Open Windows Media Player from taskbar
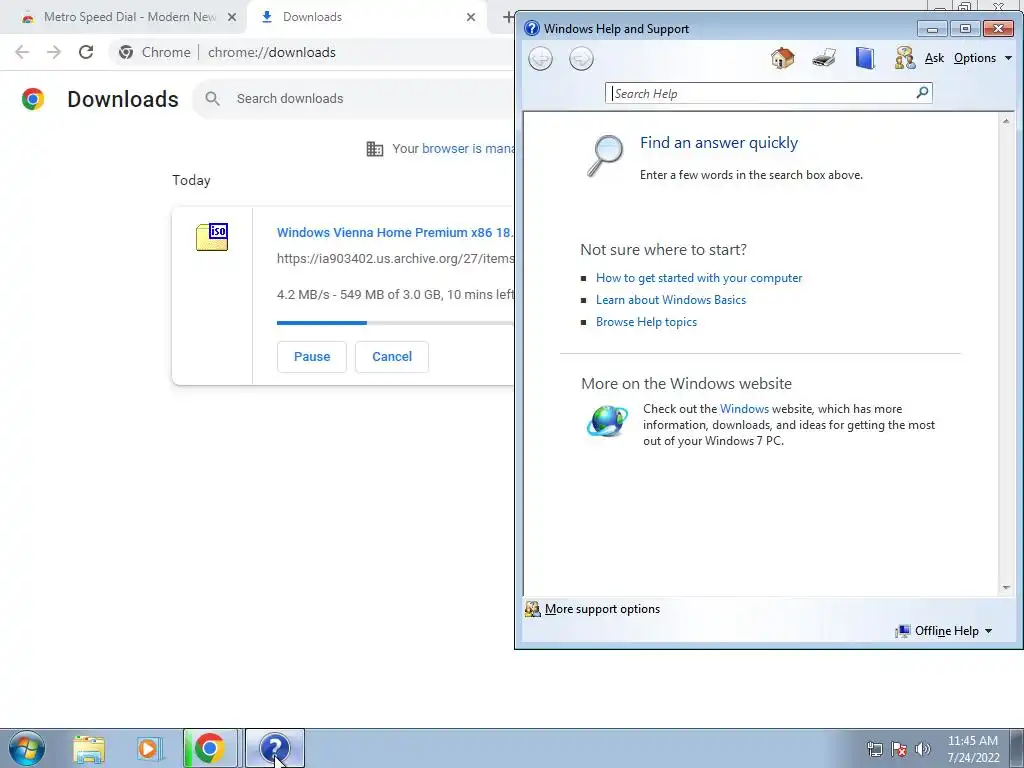 point(150,749)
